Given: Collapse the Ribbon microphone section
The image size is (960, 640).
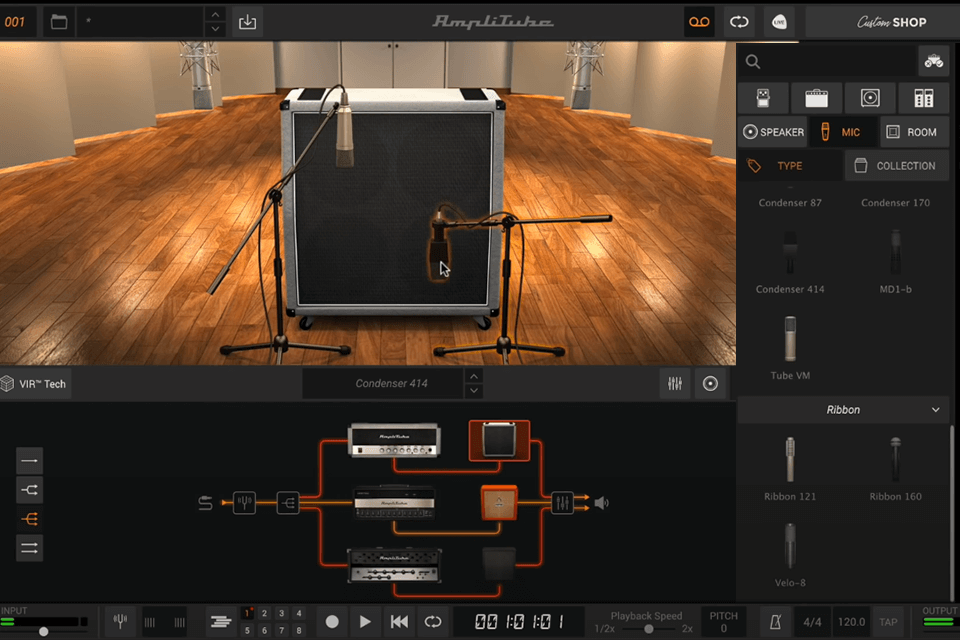Looking at the screenshot, I should (x=935, y=410).
